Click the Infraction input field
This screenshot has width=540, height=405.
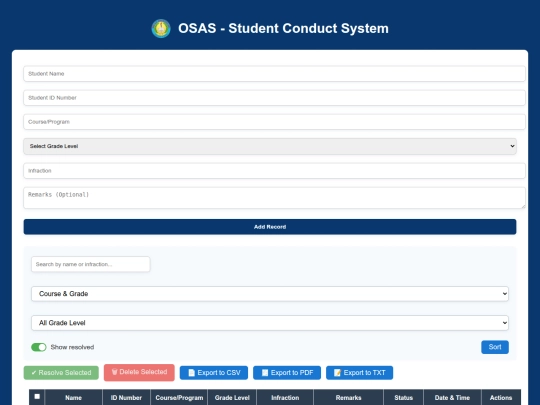coord(274,171)
